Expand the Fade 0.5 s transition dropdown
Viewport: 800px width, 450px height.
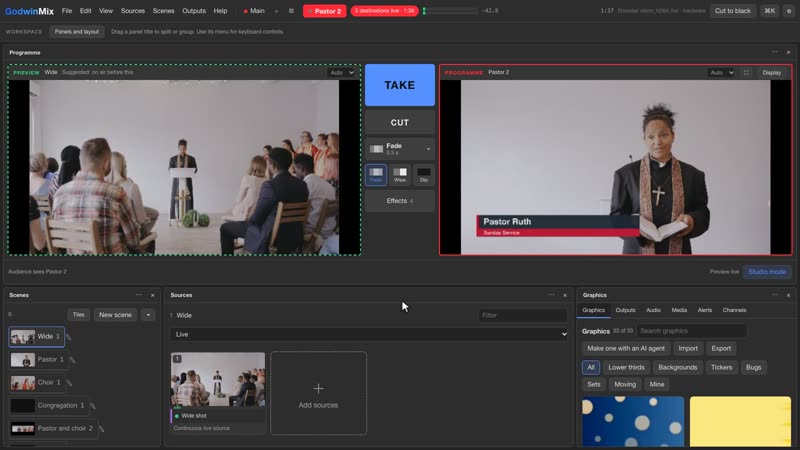click(400, 149)
